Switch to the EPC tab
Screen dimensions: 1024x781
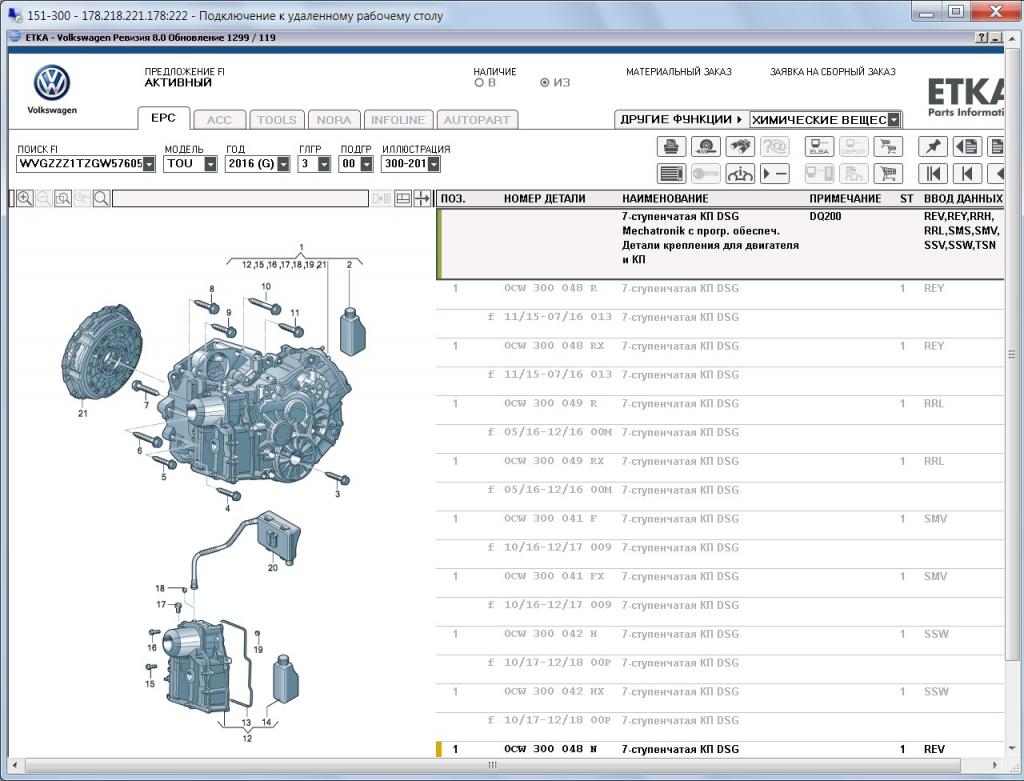point(163,118)
